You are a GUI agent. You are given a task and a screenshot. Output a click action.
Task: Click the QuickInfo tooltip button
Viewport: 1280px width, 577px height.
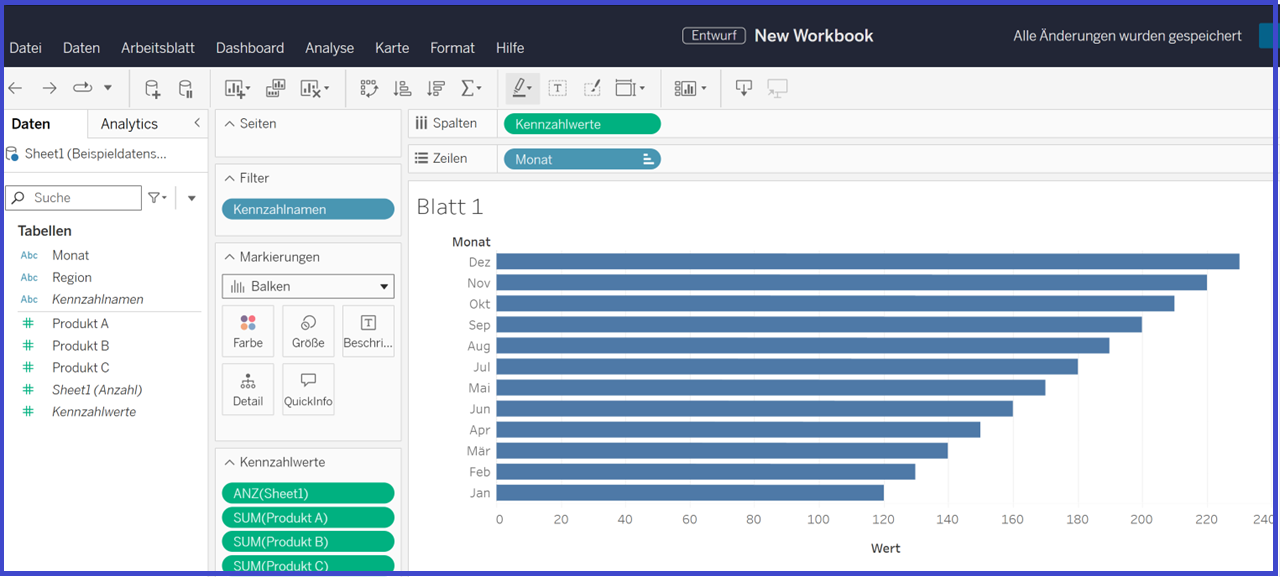tap(308, 390)
